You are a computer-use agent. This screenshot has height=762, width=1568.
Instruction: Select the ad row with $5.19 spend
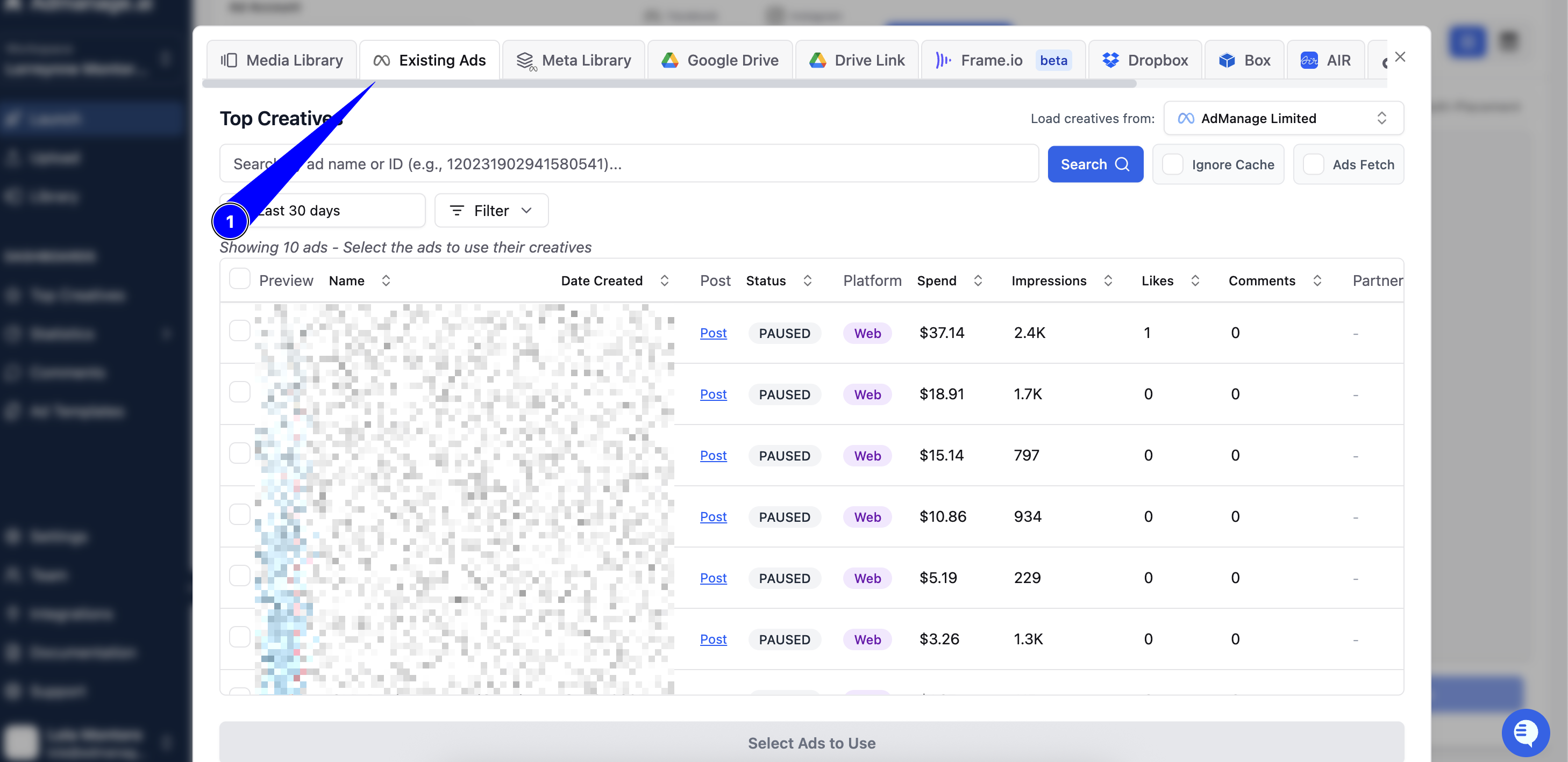coord(239,576)
